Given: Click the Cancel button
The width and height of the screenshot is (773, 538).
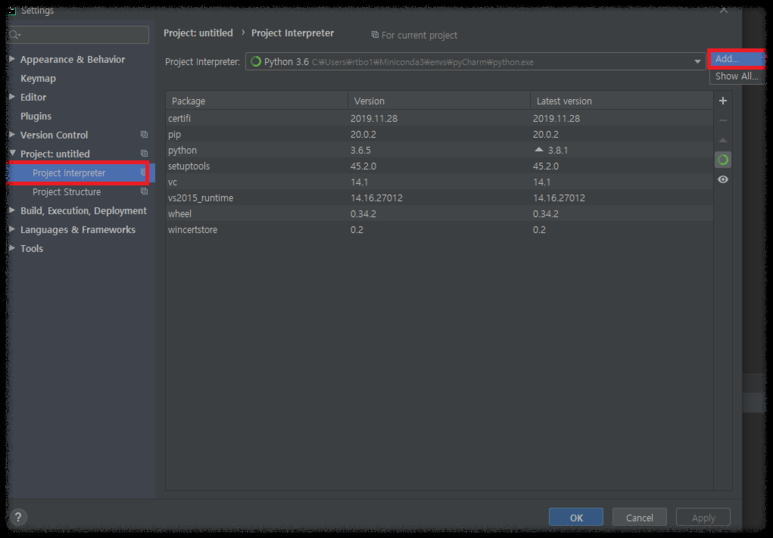Looking at the screenshot, I should [x=639, y=518].
